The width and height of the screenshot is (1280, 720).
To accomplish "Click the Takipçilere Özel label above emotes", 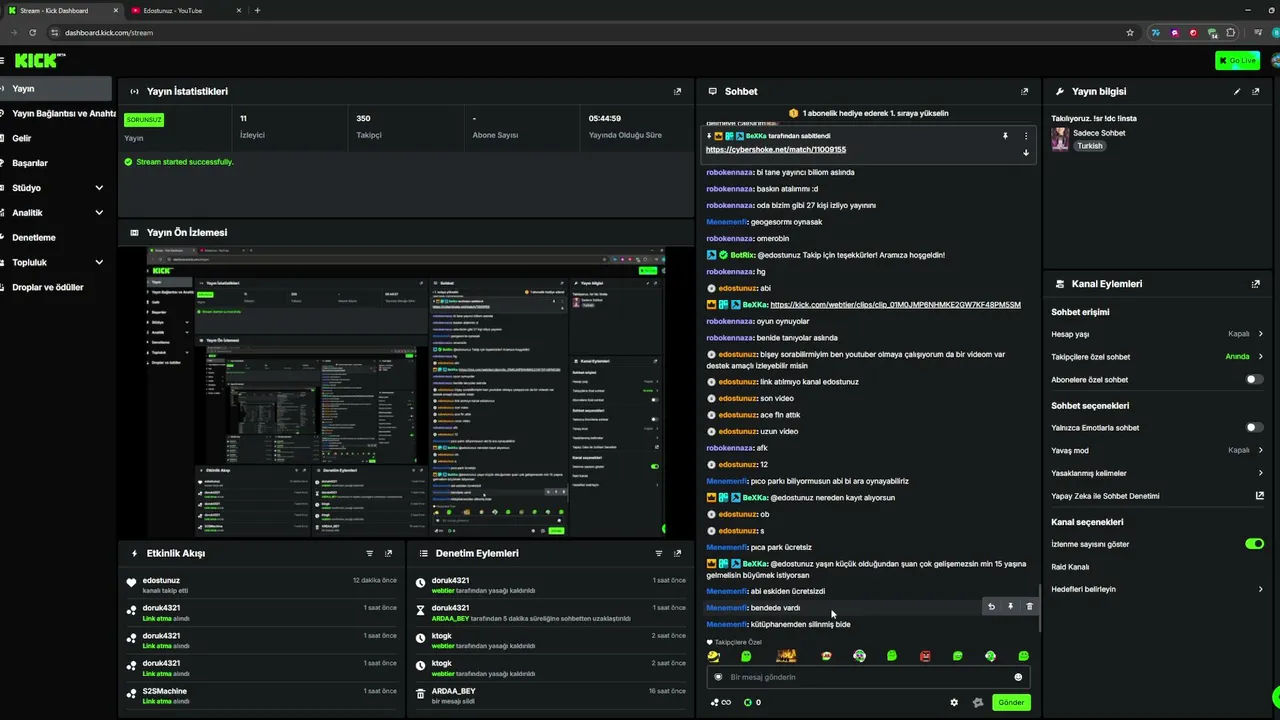I will [739, 642].
